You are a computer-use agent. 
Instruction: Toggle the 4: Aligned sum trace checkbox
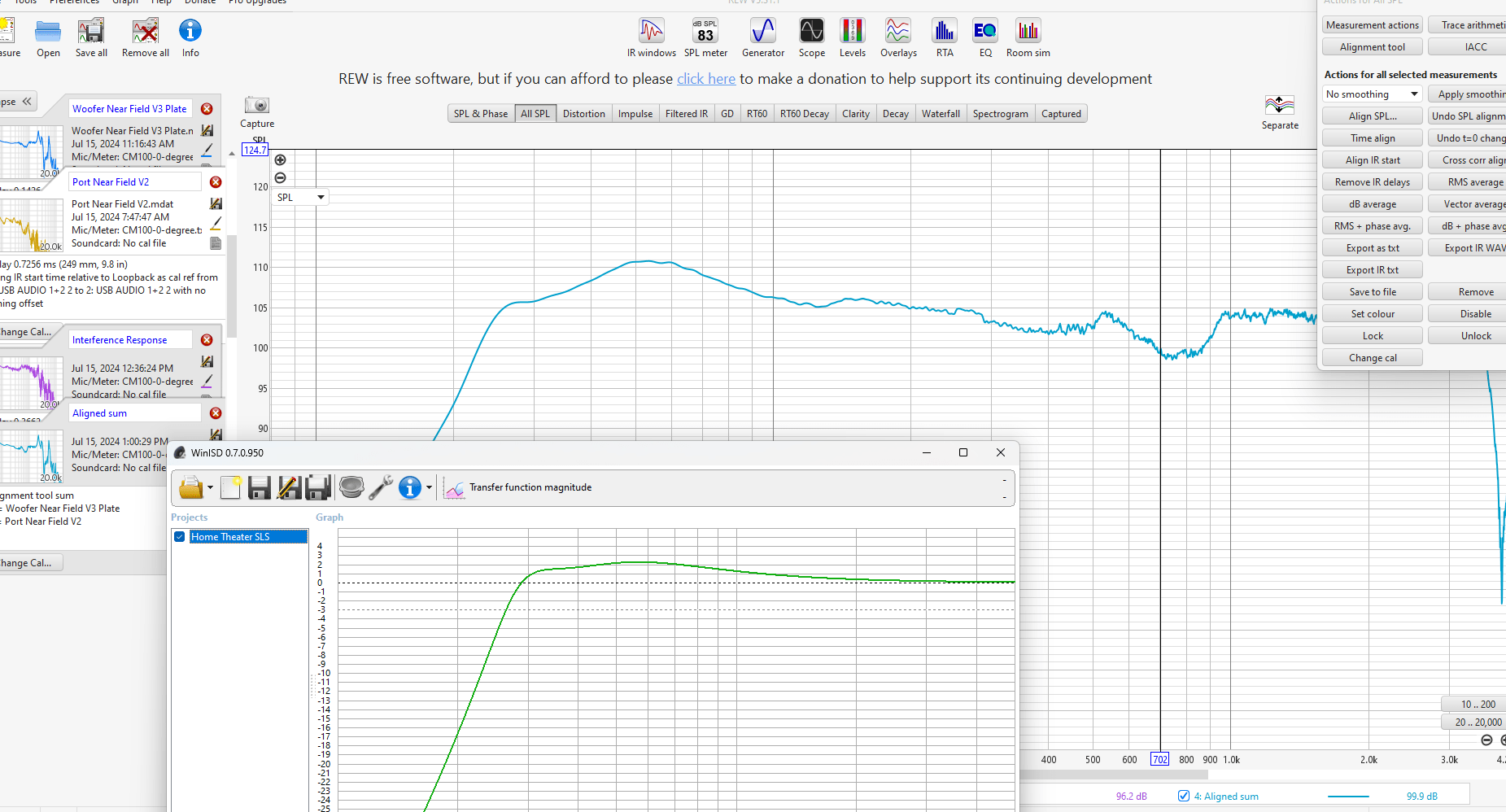coord(1184,796)
